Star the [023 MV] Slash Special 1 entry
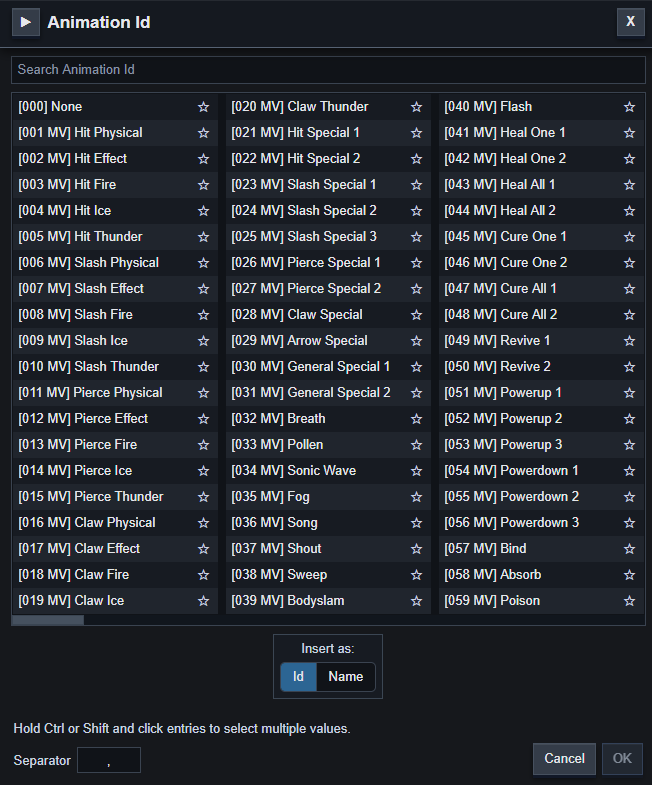The width and height of the screenshot is (652, 785). pyautogui.click(x=416, y=185)
